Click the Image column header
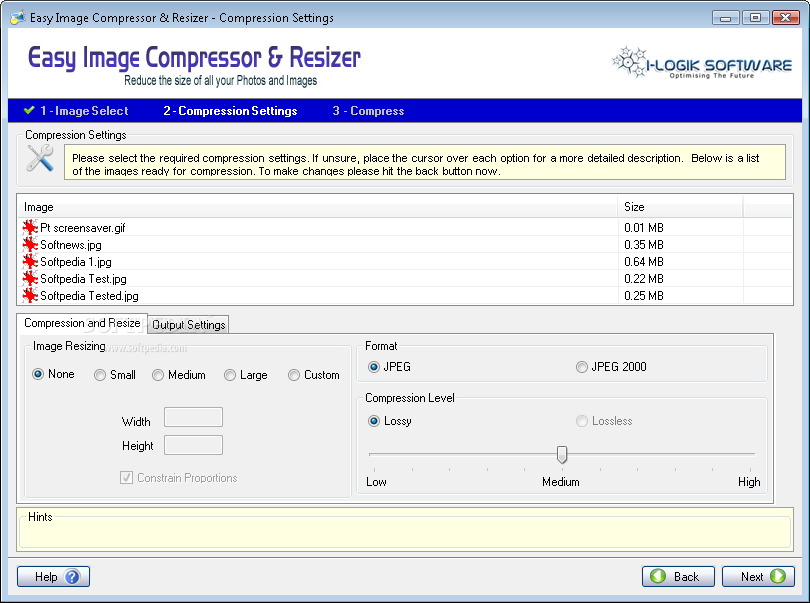The width and height of the screenshot is (810, 603). pos(317,207)
